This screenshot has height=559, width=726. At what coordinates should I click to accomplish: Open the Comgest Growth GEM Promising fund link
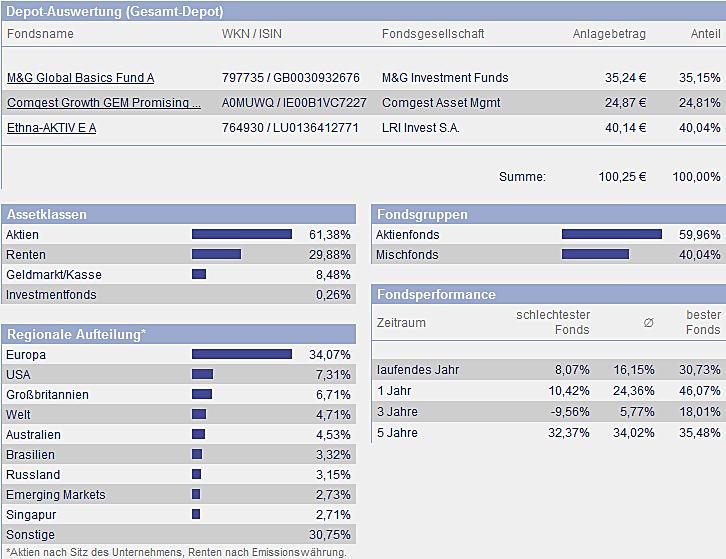(104, 103)
